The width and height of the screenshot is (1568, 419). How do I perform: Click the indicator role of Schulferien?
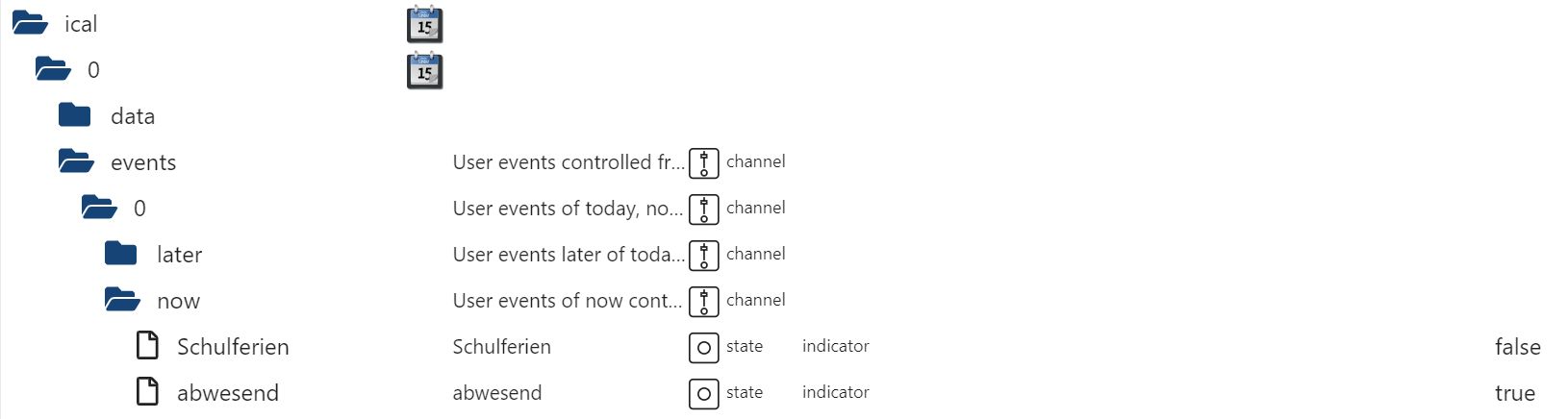click(x=835, y=346)
